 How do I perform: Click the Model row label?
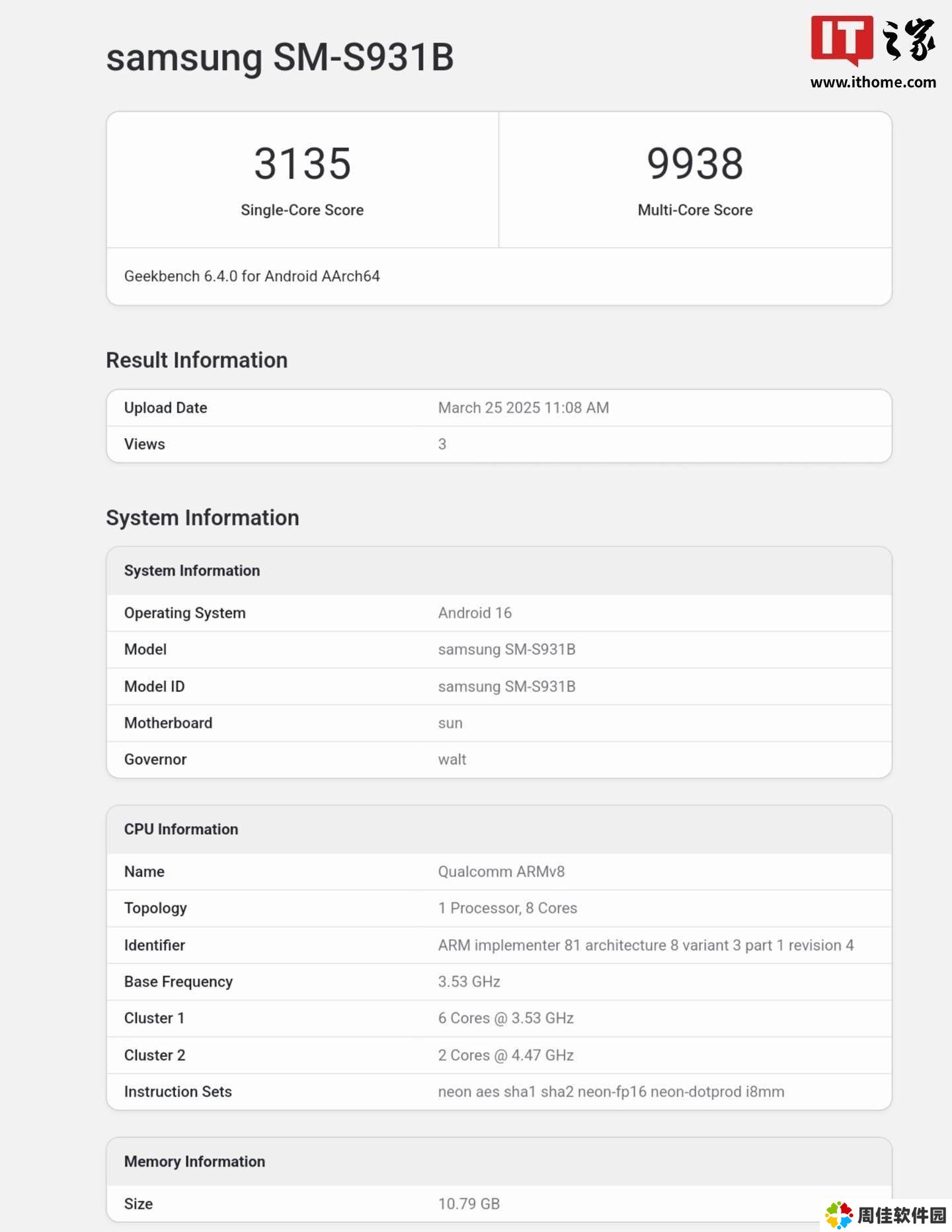[x=145, y=650]
